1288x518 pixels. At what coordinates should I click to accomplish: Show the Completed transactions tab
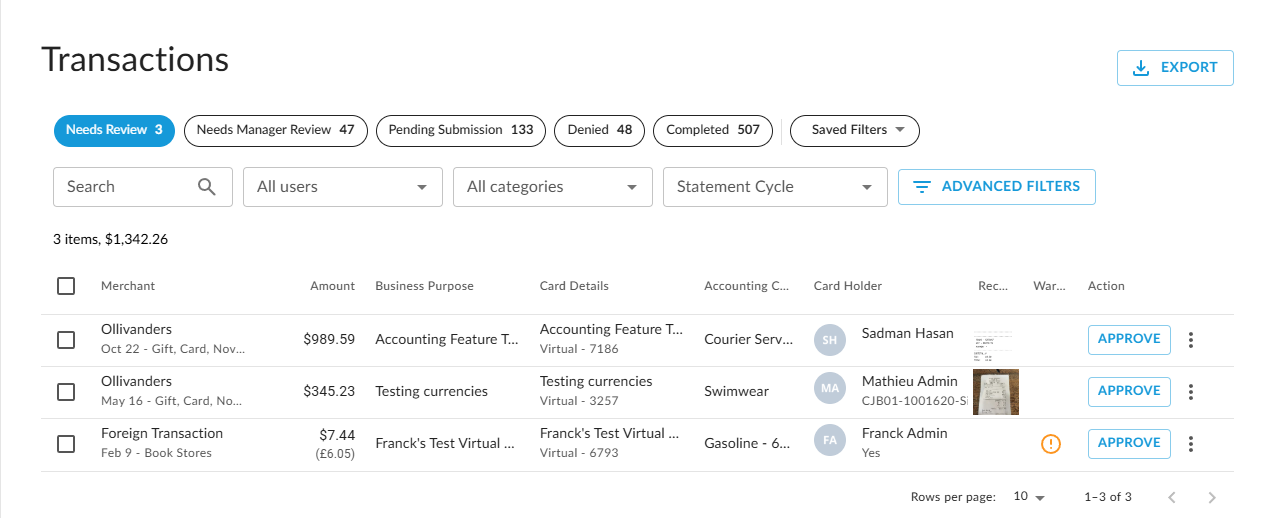click(x=712, y=130)
